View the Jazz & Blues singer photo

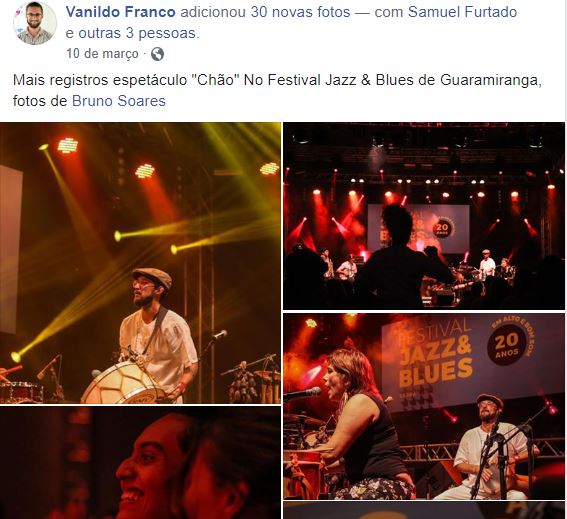tap(424, 407)
